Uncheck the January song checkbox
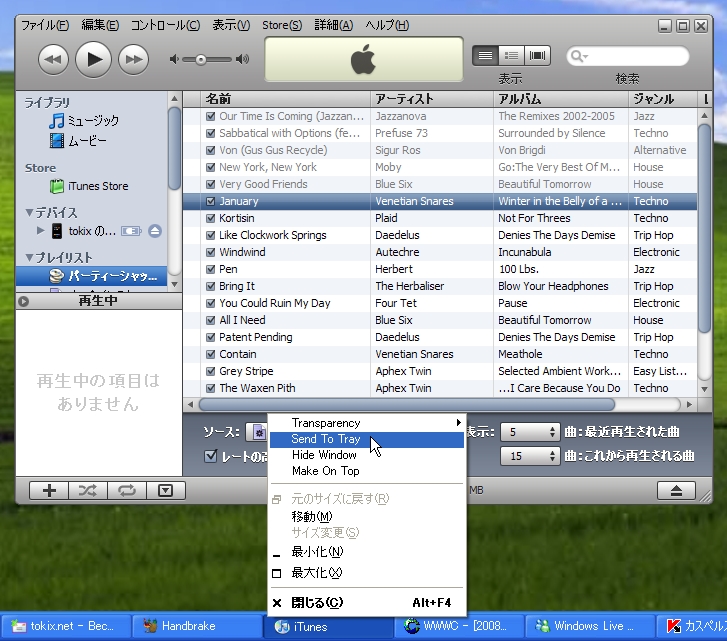 tap(210, 201)
